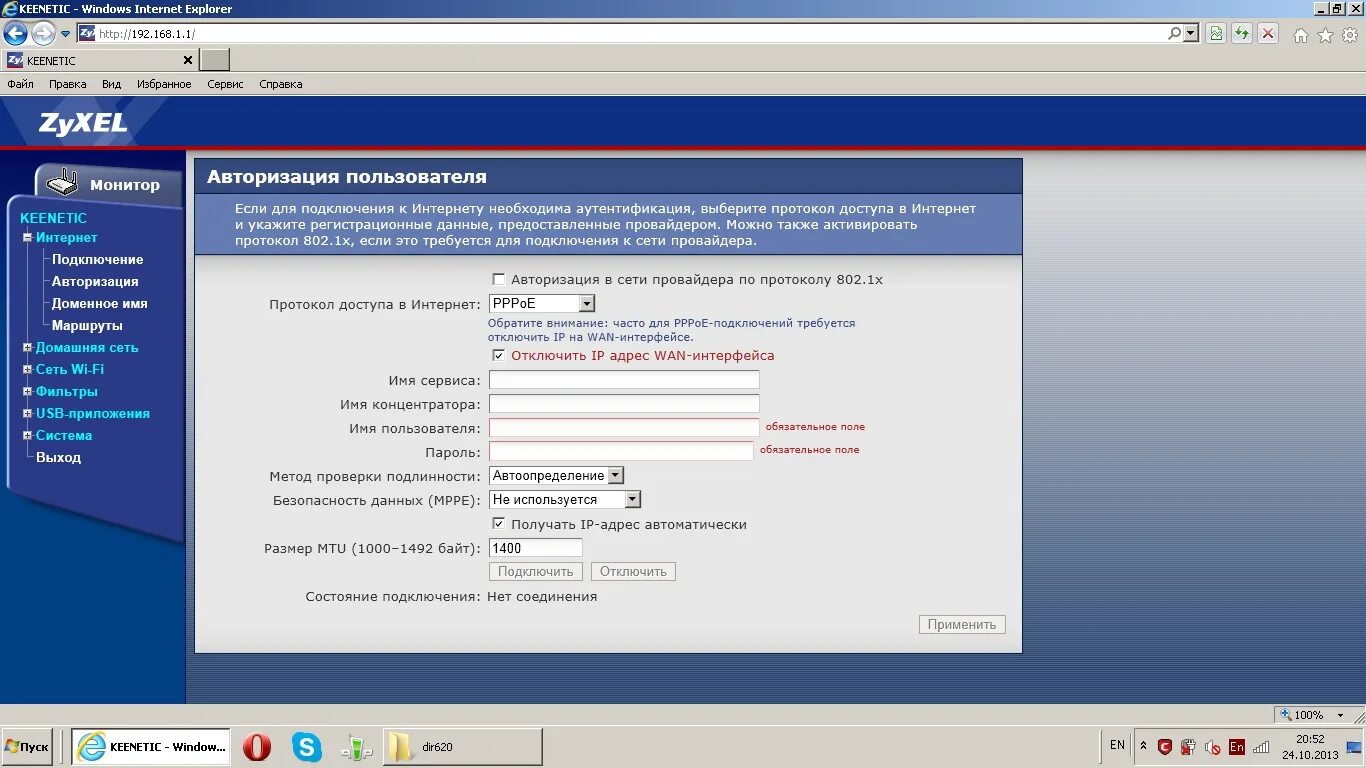Click the Имя сервиса field
This screenshot has width=1366, height=768.
[x=624, y=380]
